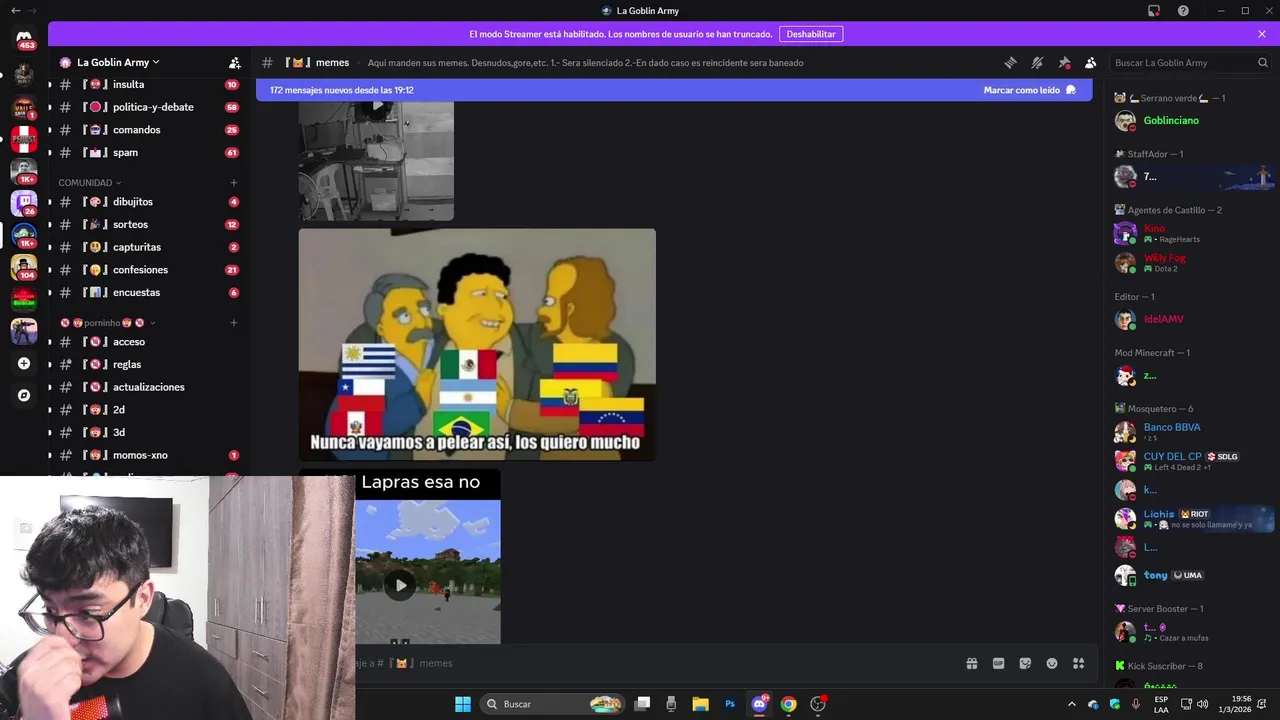
Task: Open the capturitas channel
Action: click(x=149, y=247)
